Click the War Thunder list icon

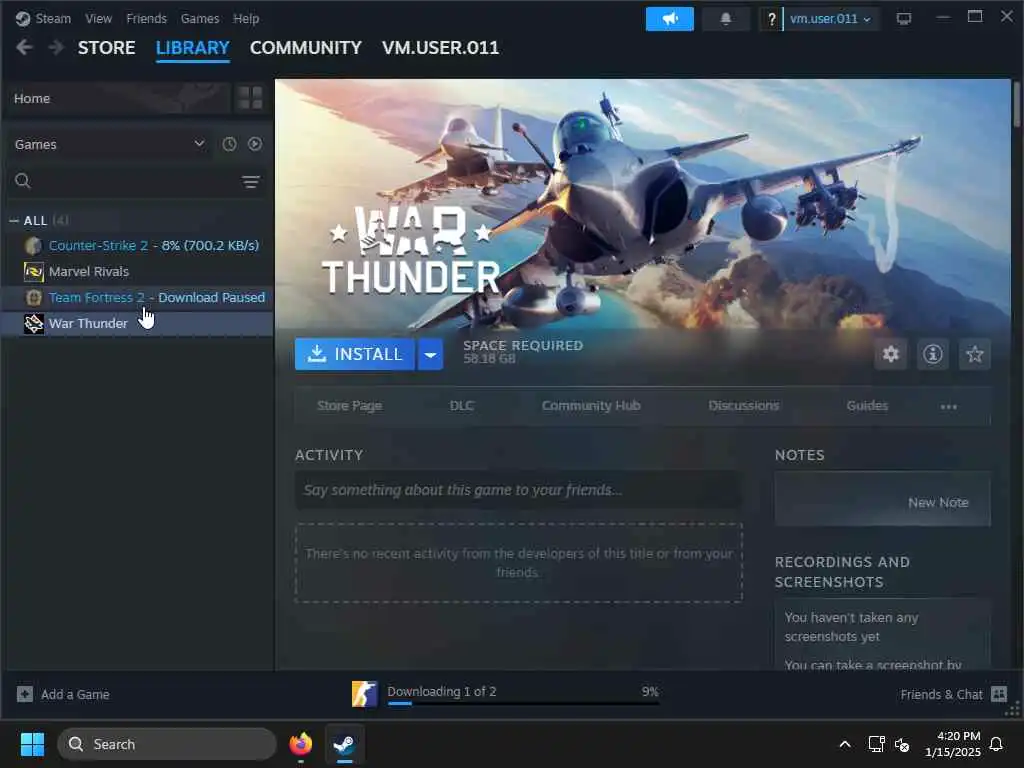click(33, 324)
